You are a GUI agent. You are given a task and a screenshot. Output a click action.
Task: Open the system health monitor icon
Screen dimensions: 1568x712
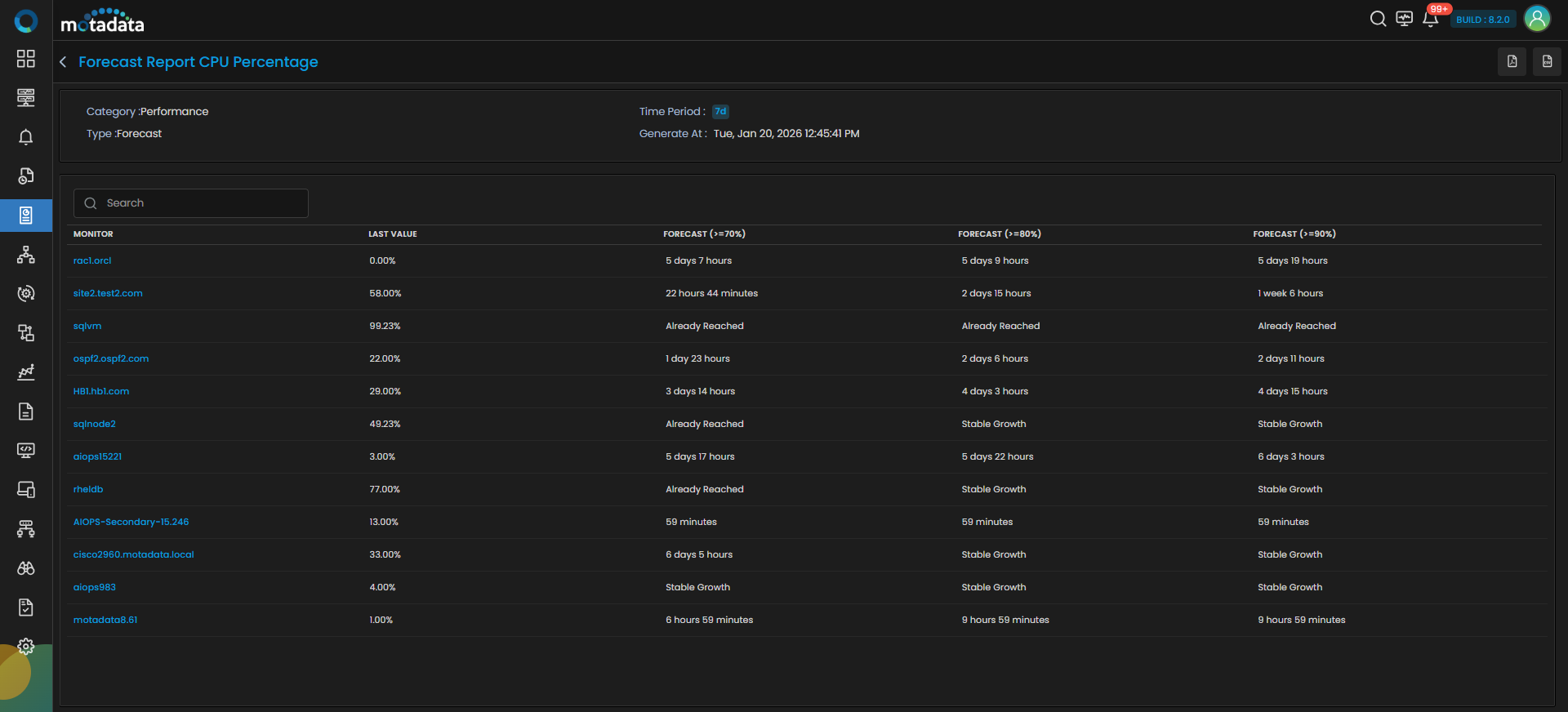[1404, 19]
